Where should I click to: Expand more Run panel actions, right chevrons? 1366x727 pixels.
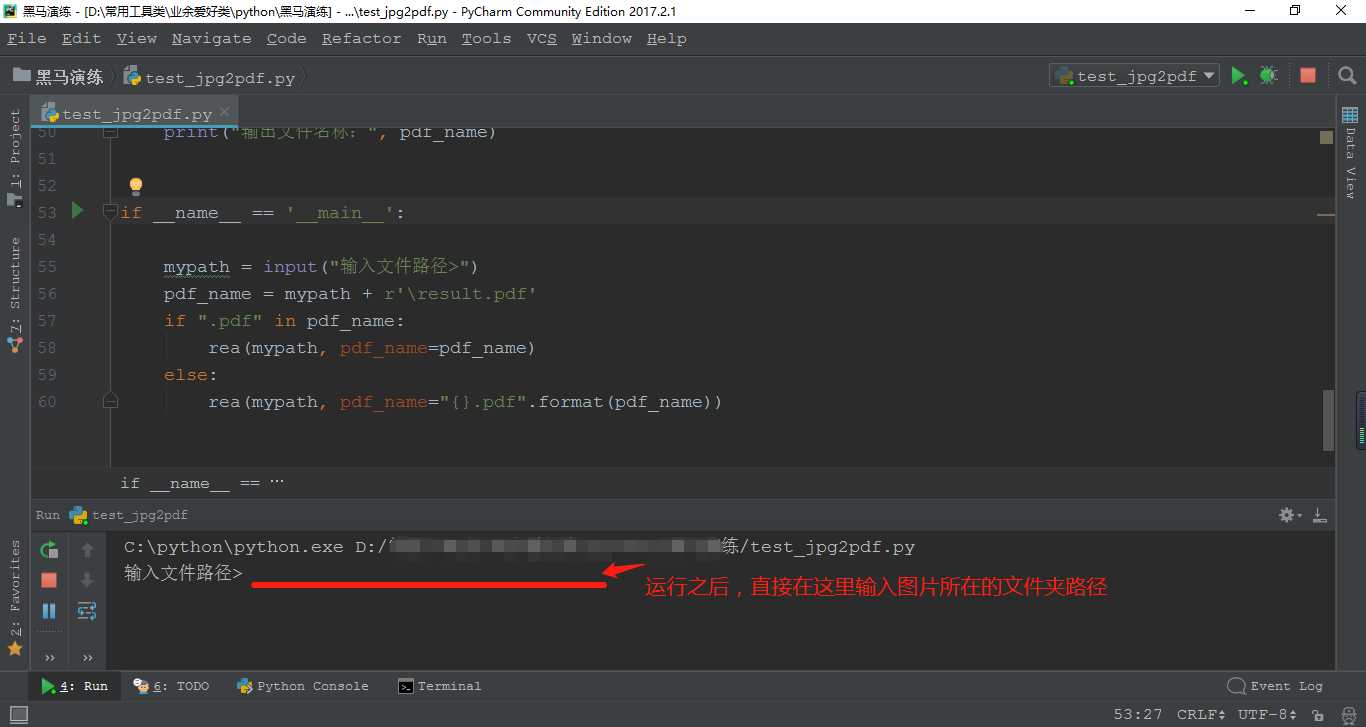tap(87, 657)
